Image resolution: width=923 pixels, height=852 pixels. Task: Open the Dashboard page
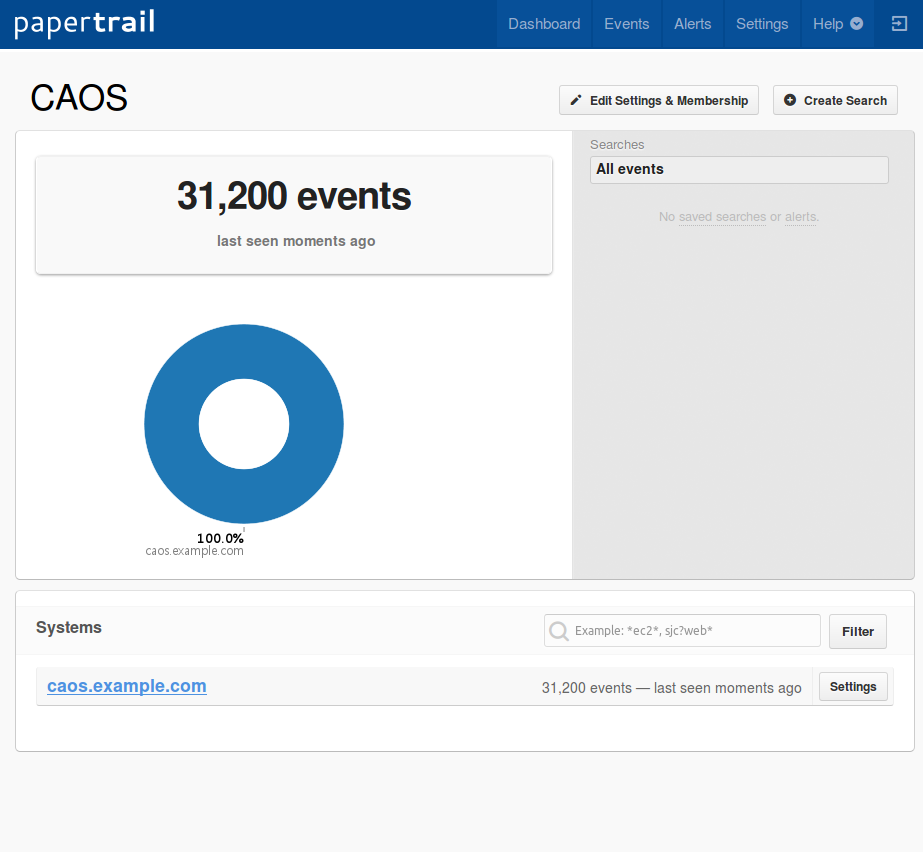[x=544, y=24]
